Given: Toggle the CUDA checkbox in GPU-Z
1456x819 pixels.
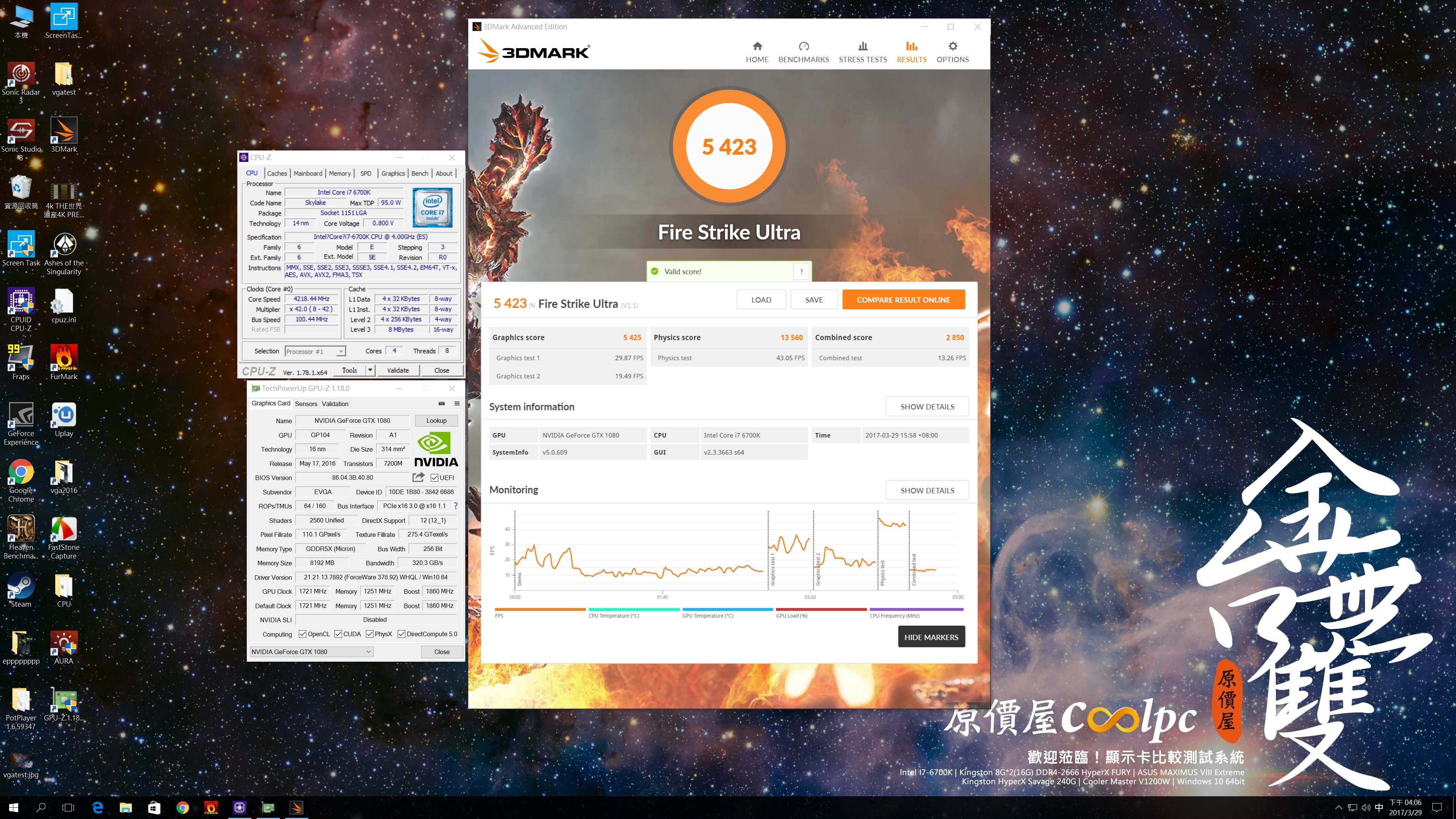Looking at the screenshot, I should (x=338, y=634).
